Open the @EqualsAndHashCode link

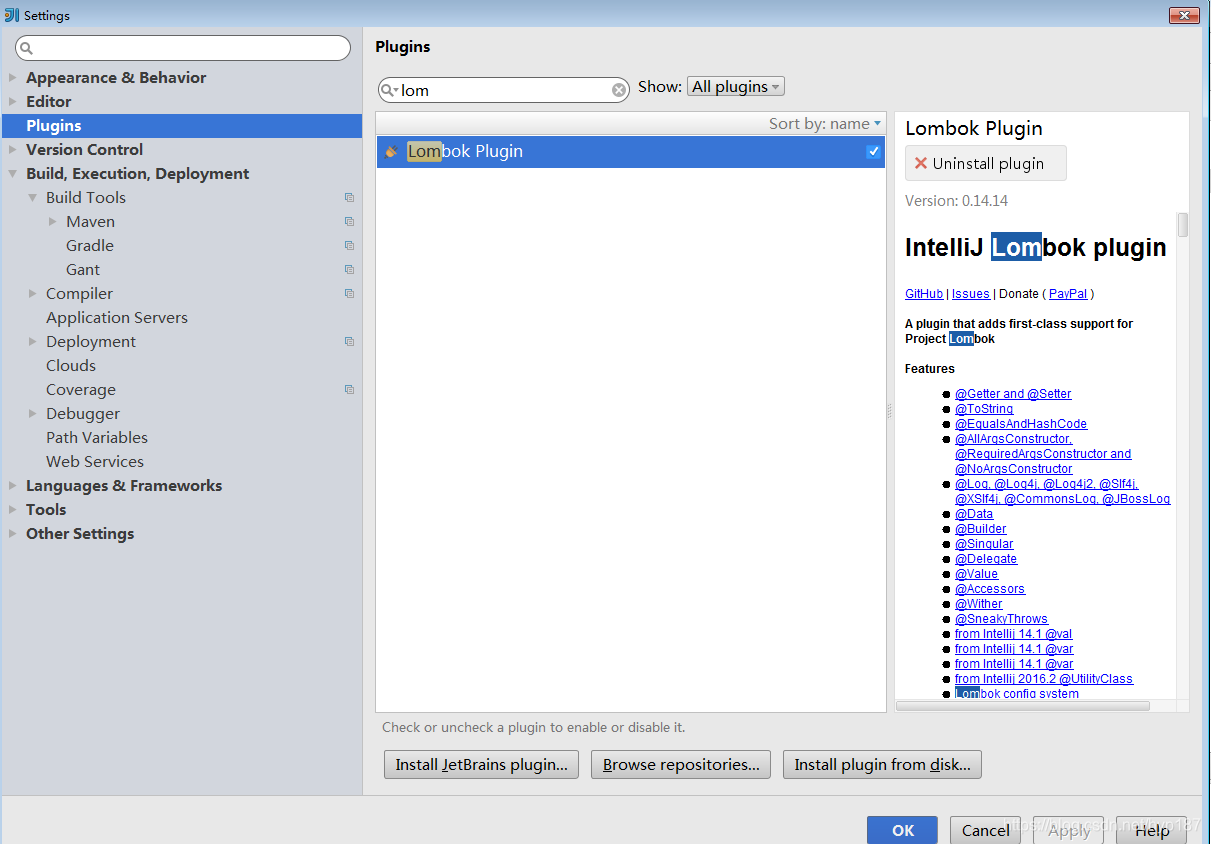(1021, 424)
